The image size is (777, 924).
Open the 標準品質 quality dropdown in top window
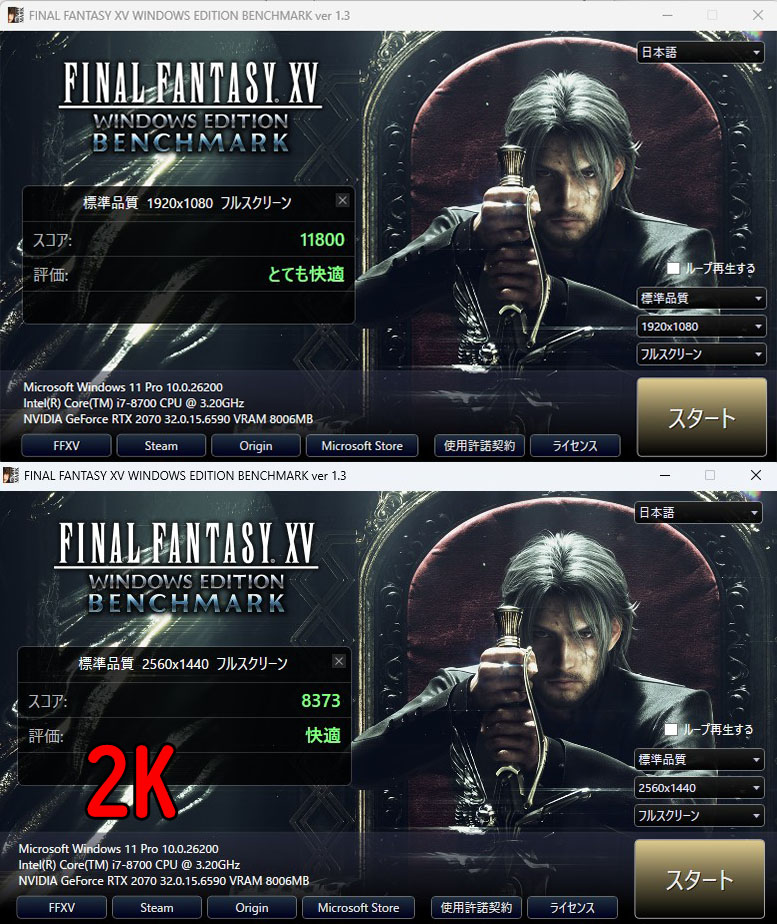tap(701, 298)
